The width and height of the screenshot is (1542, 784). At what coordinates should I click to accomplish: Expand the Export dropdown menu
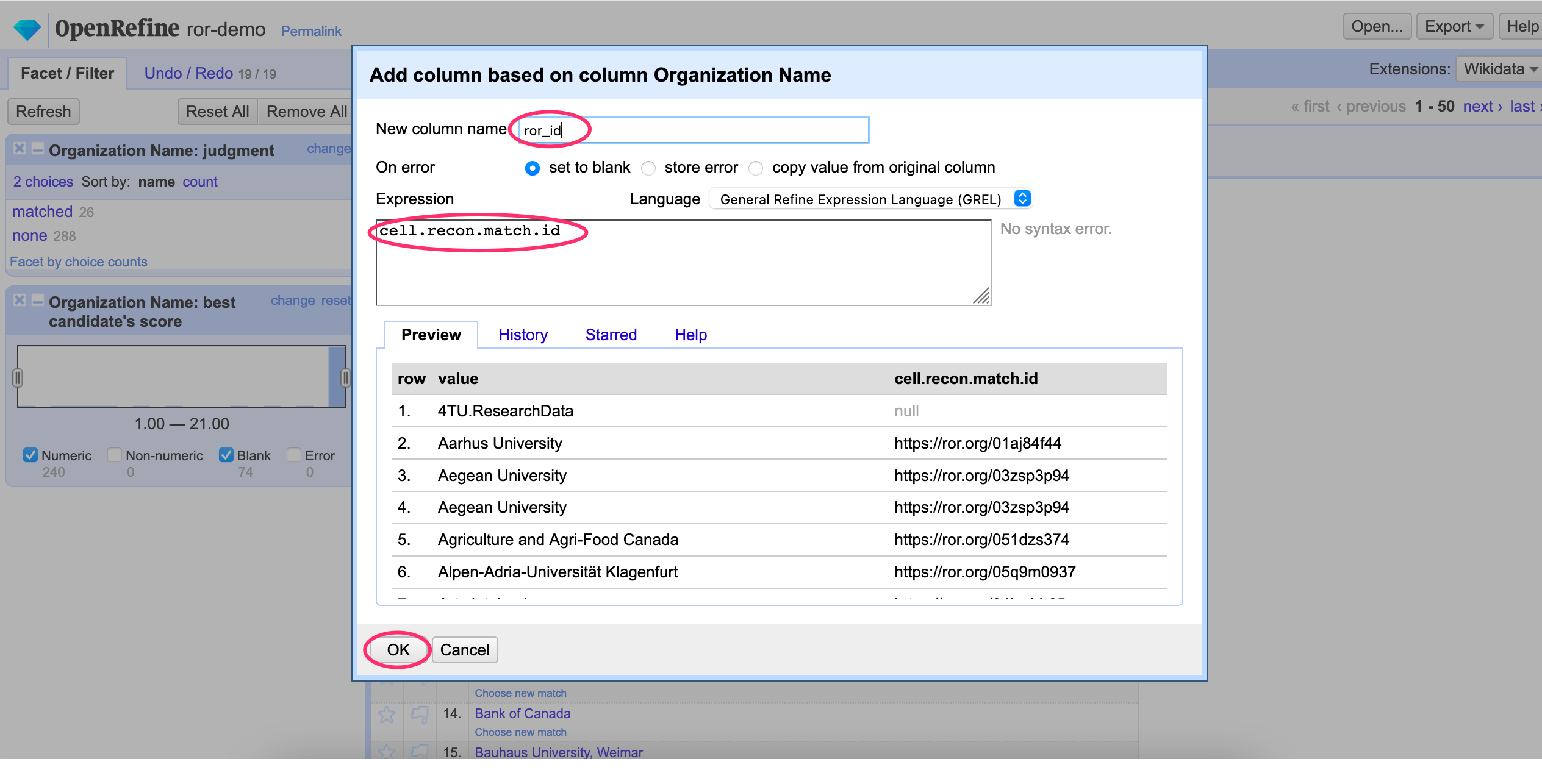(1454, 27)
